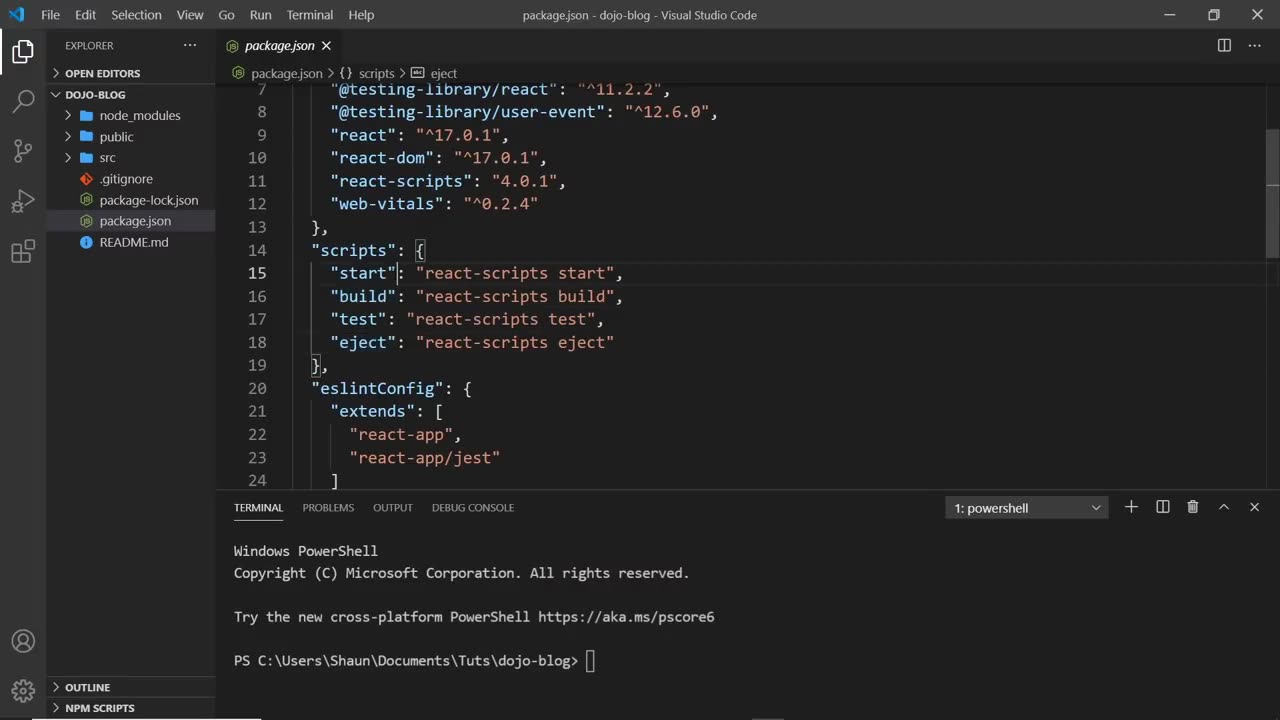Open the Run and Debug view

pyautogui.click(x=23, y=201)
